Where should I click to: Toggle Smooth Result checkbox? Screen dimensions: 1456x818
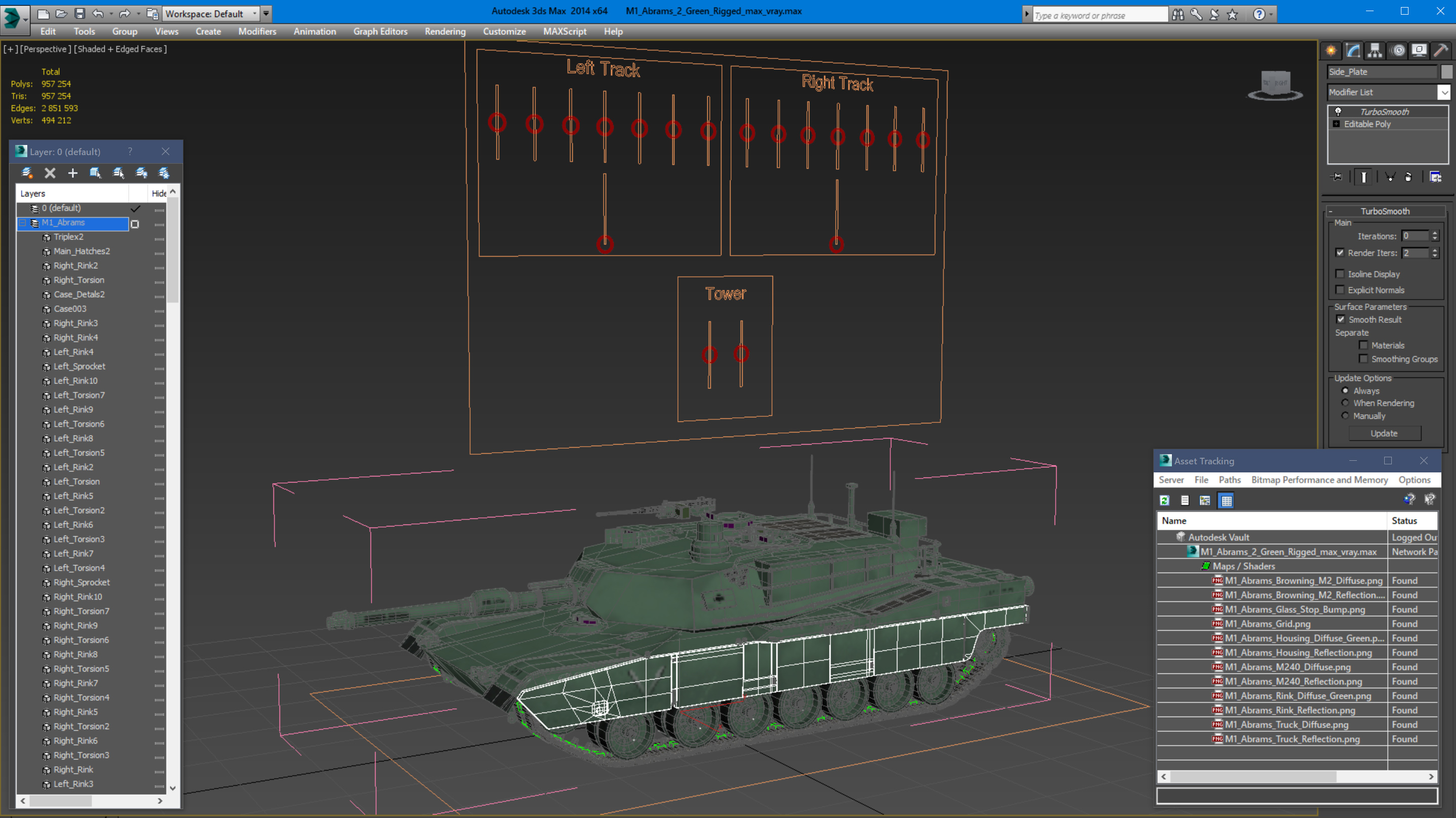click(1341, 319)
